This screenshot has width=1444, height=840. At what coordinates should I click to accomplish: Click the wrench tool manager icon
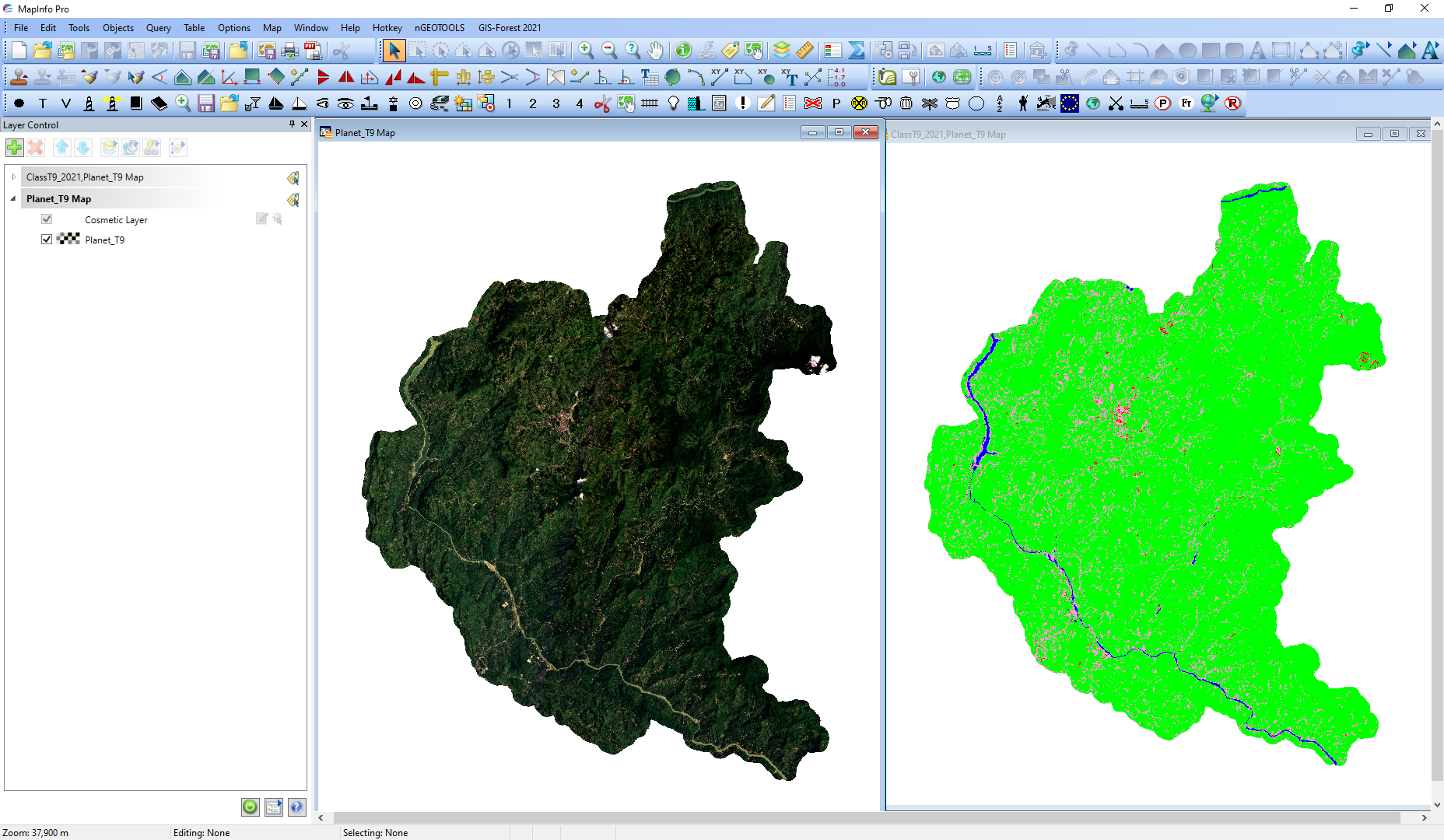coord(911,77)
